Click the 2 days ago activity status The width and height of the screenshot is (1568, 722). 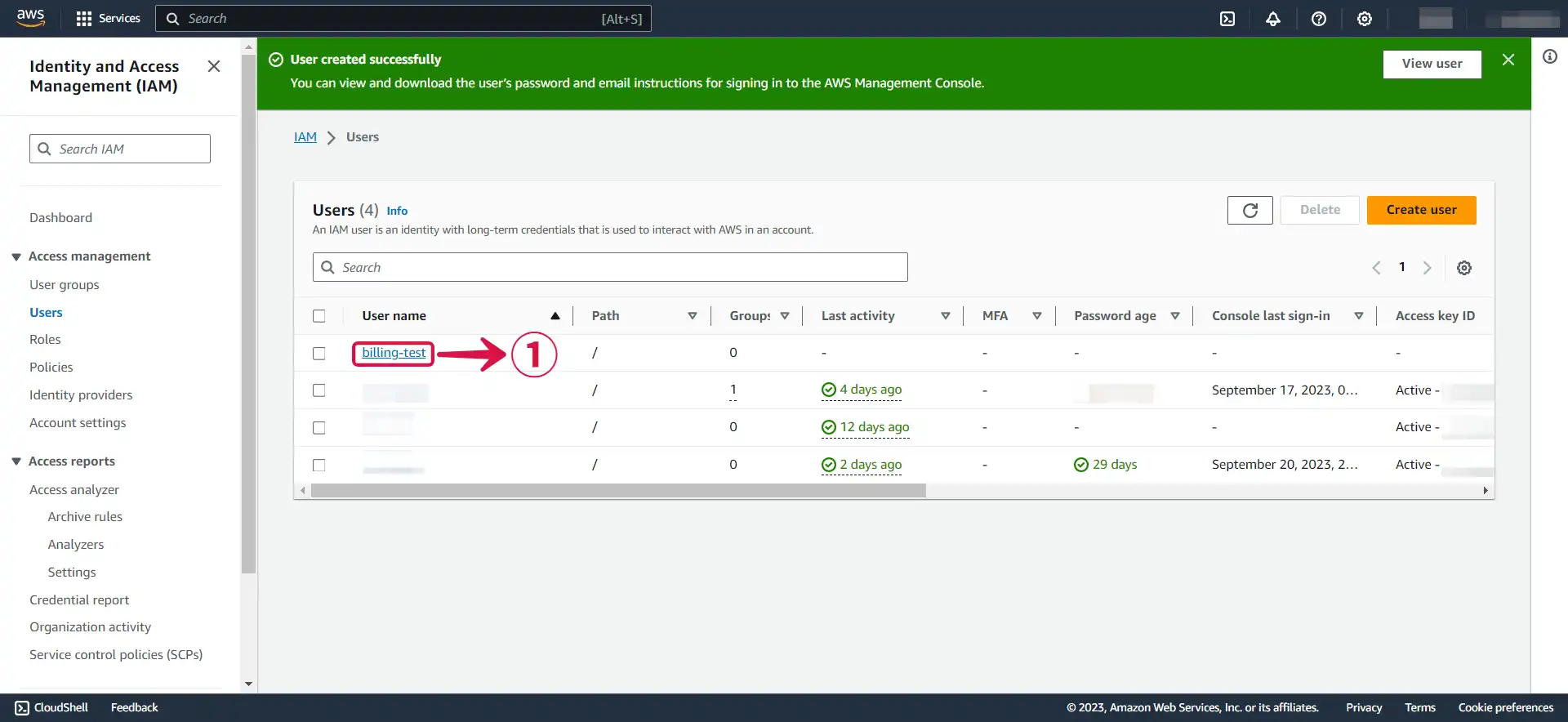pyautogui.click(x=862, y=465)
